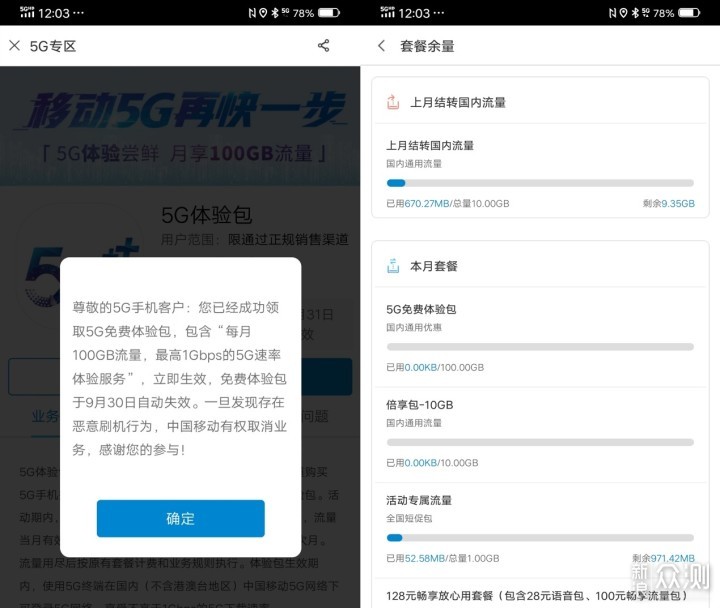Select the 5G免费体验包 usage progress bar

(x=539, y=347)
